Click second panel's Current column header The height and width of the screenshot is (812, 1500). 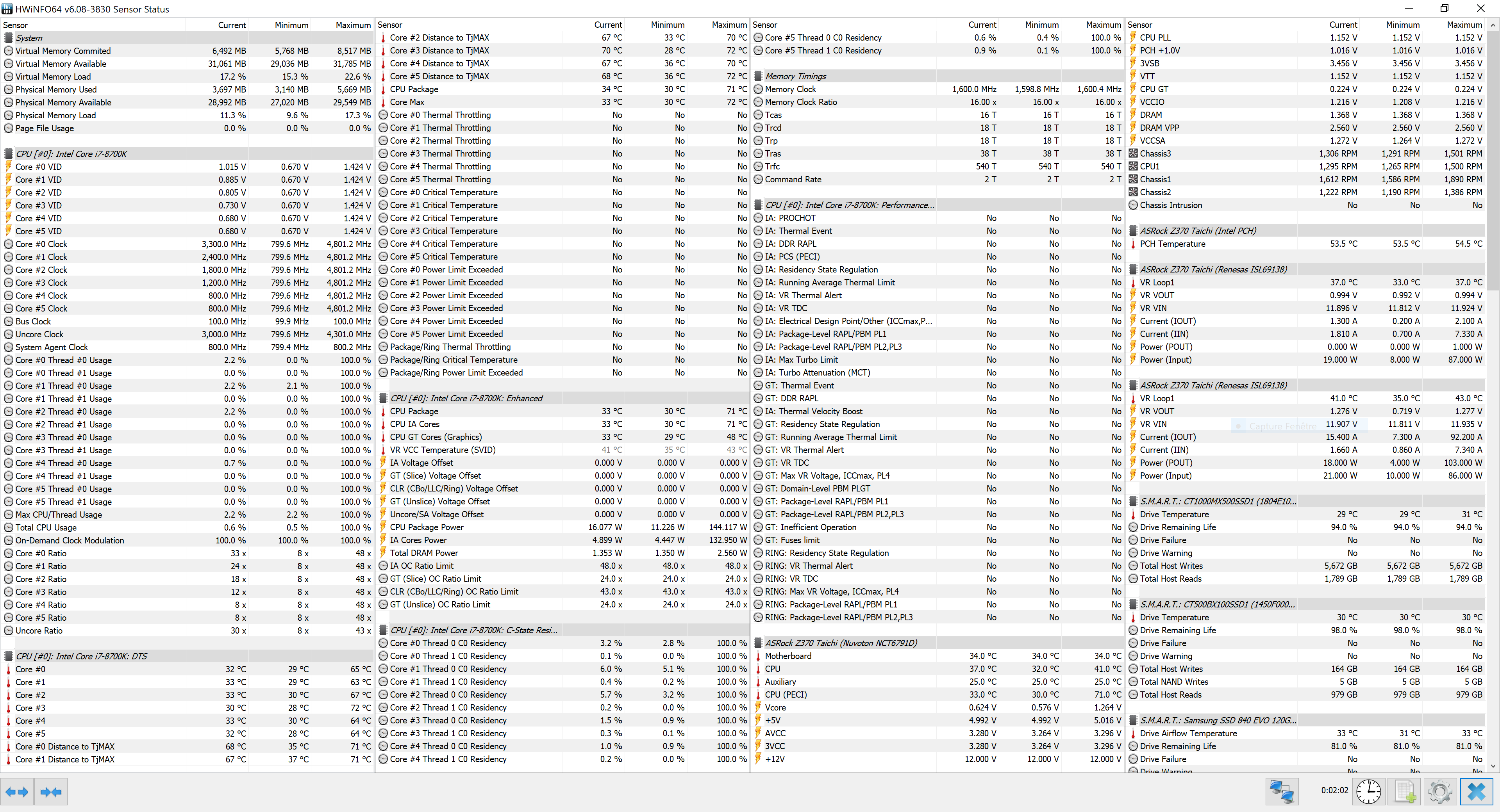608,25
